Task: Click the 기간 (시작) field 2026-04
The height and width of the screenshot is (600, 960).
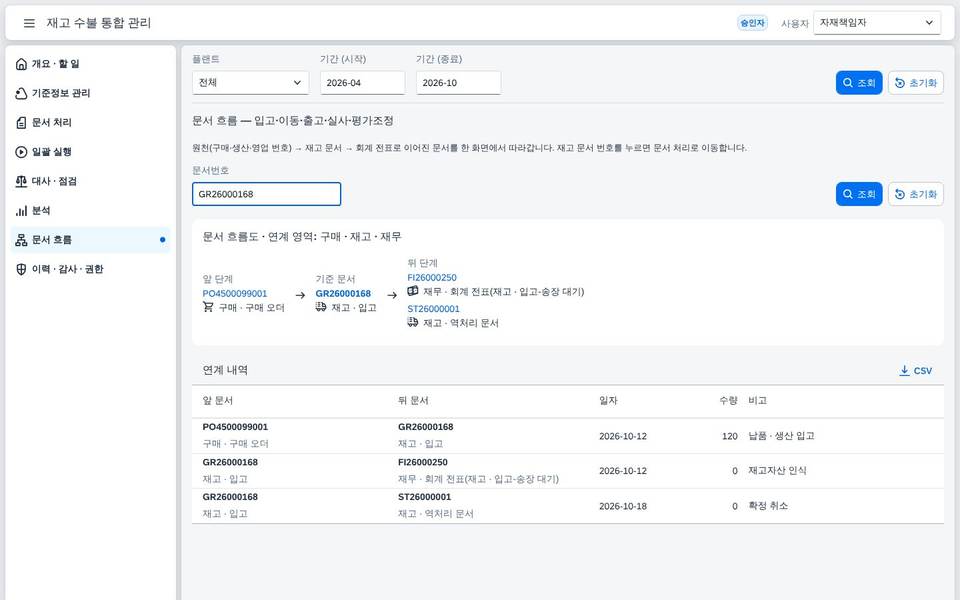Action: tap(362, 83)
